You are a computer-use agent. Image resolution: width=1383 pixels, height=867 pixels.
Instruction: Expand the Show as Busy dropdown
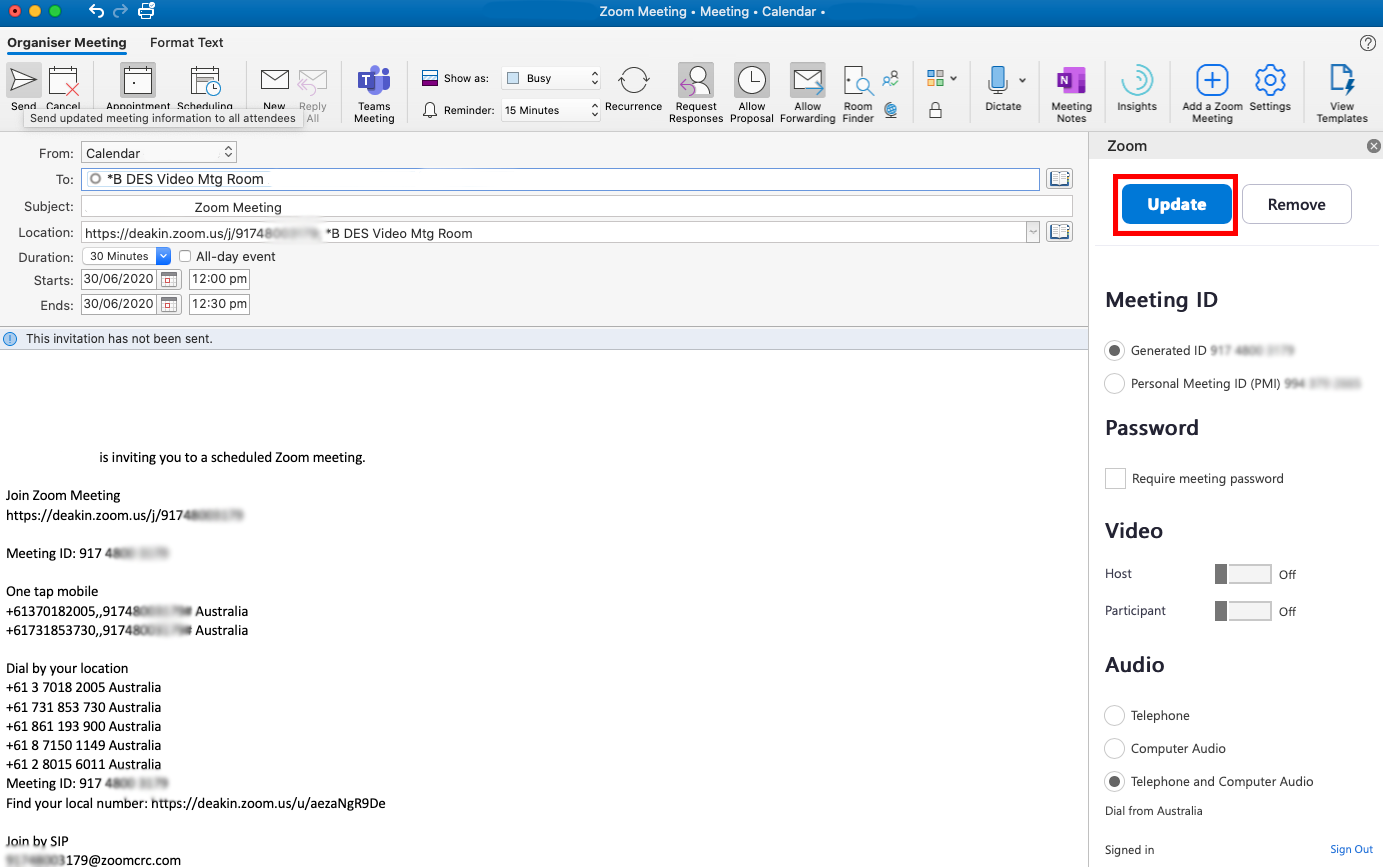click(551, 78)
